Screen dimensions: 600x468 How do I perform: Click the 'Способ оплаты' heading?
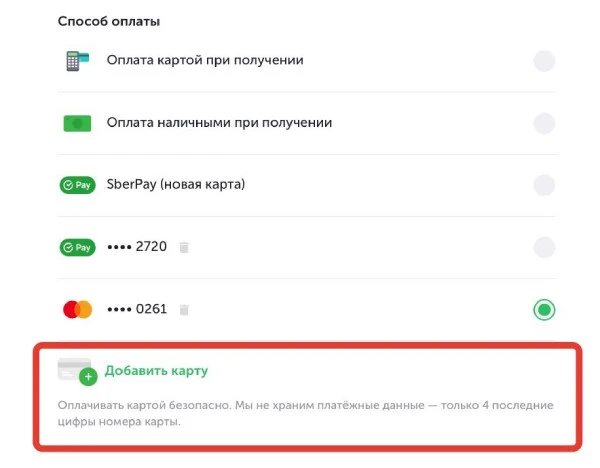[x=109, y=21]
